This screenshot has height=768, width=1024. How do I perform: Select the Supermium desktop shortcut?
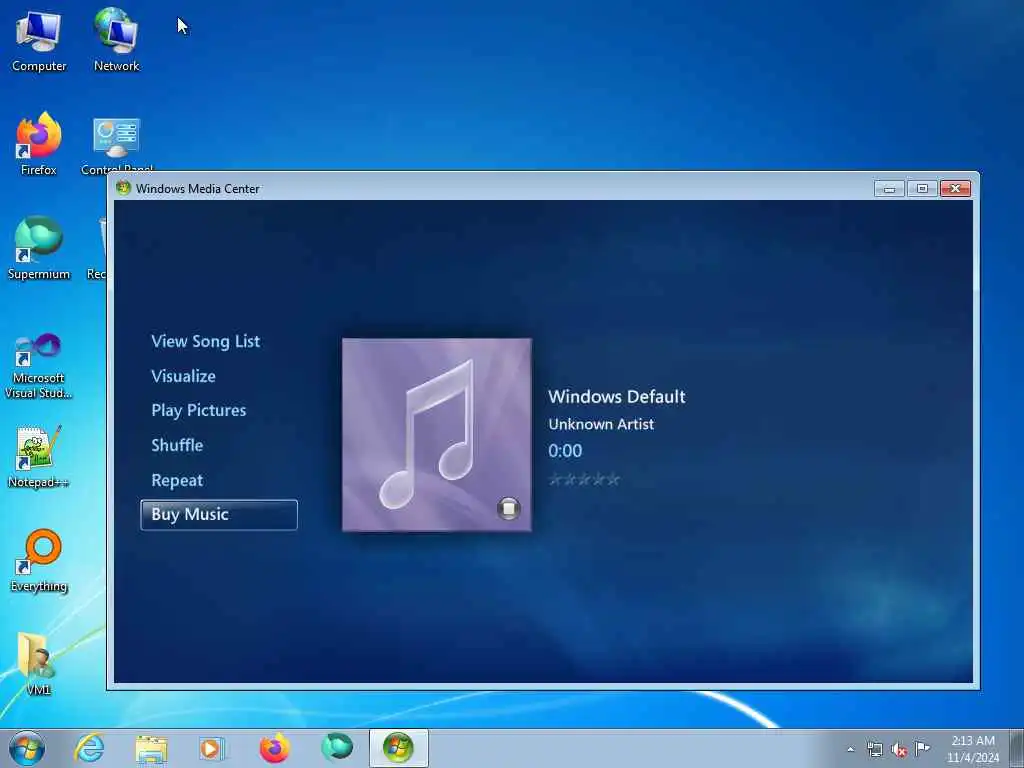pyautogui.click(x=39, y=248)
